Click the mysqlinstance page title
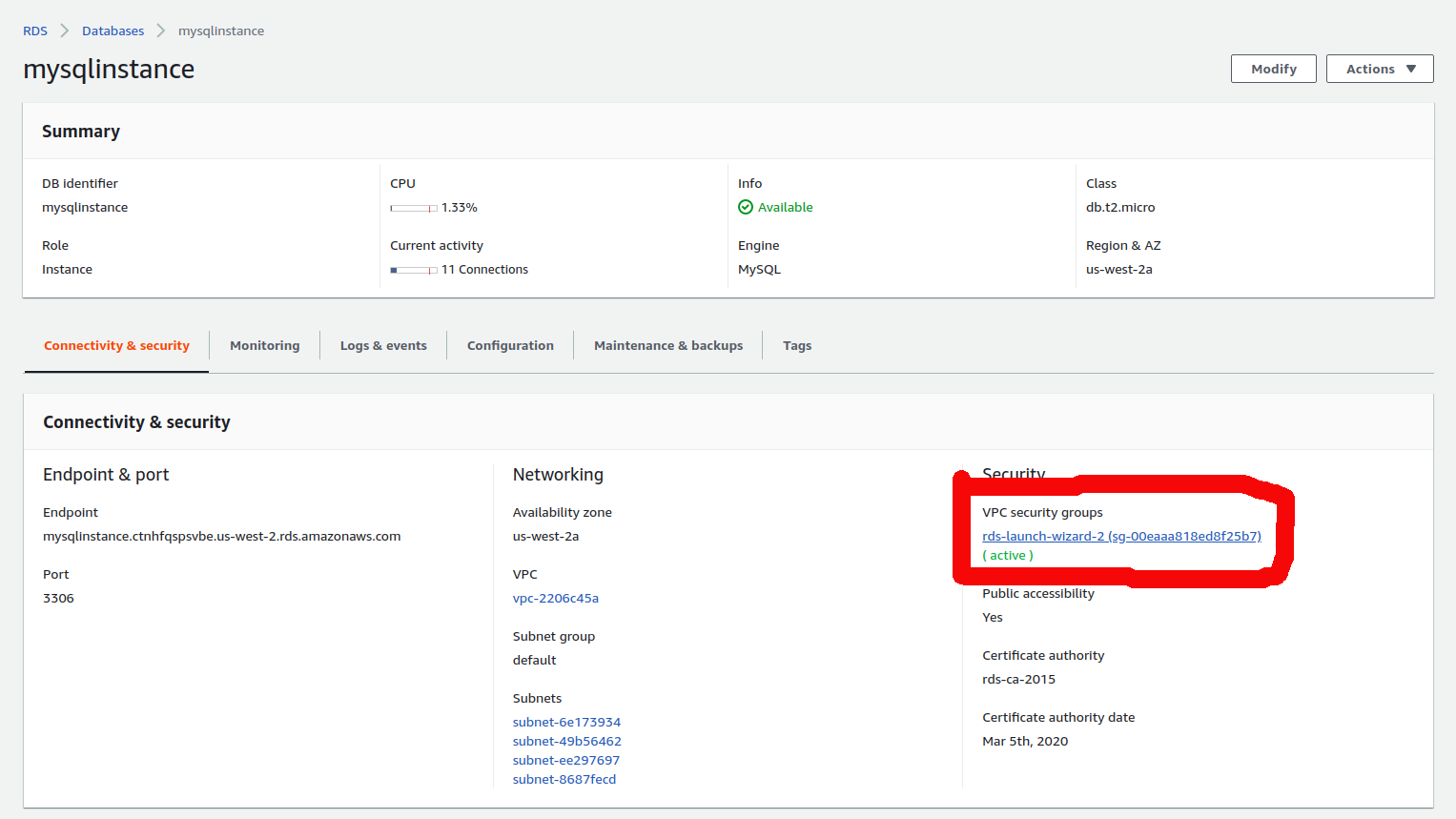Screen dimensions: 1456x819 109,70
